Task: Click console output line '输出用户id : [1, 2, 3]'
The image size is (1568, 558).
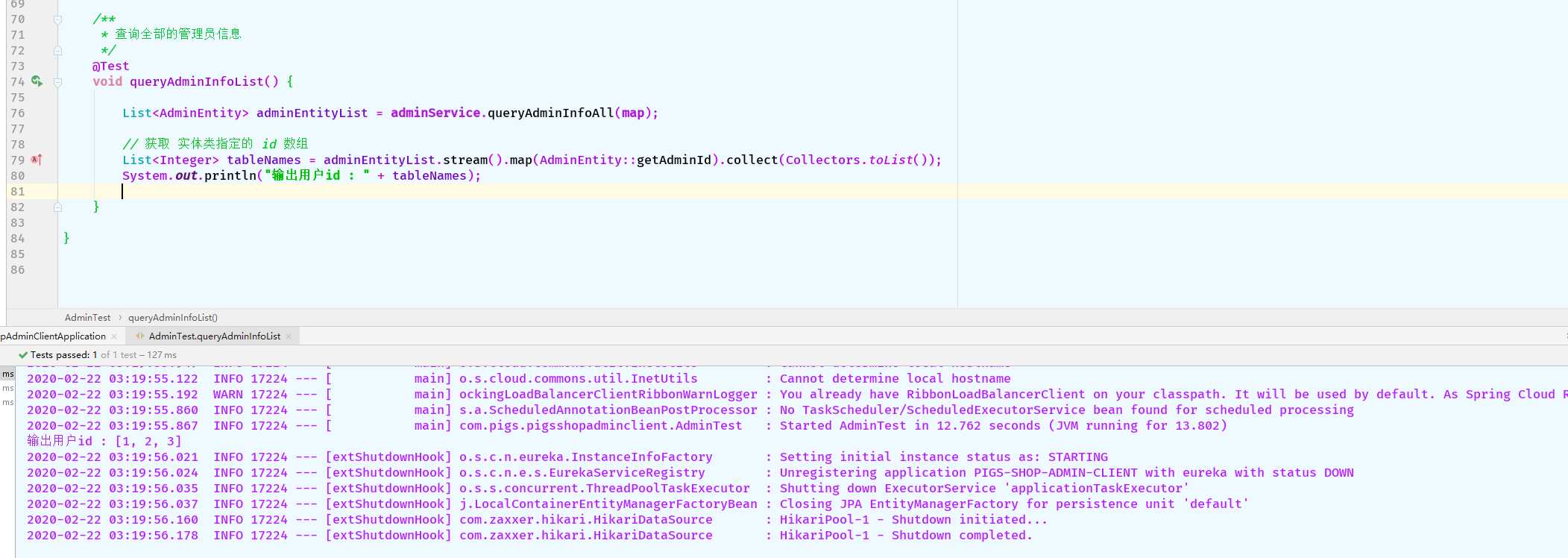Action: click(x=104, y=442)
